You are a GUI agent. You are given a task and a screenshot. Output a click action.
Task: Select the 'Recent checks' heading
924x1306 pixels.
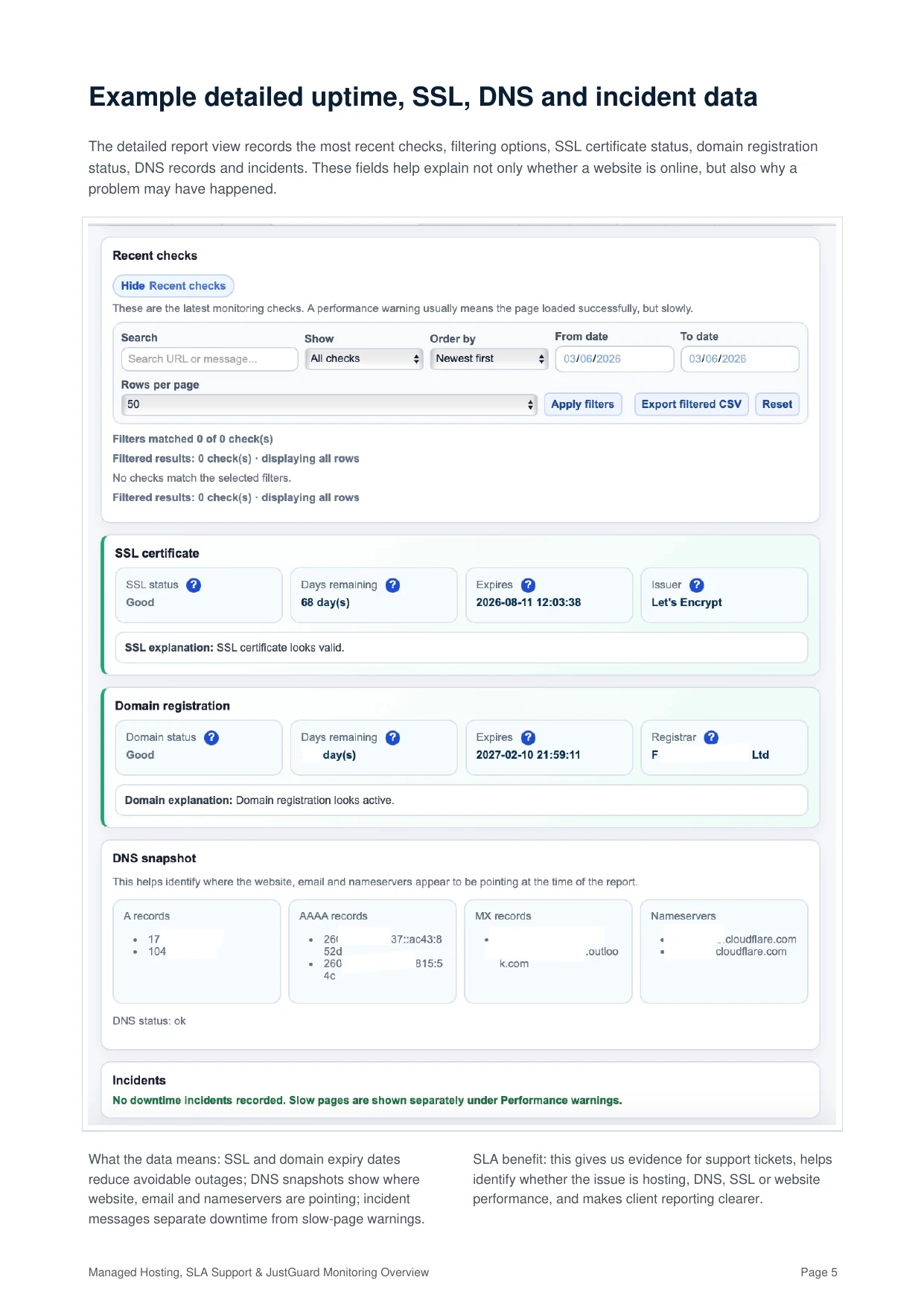pyautogui.click(x=155, y=256)
